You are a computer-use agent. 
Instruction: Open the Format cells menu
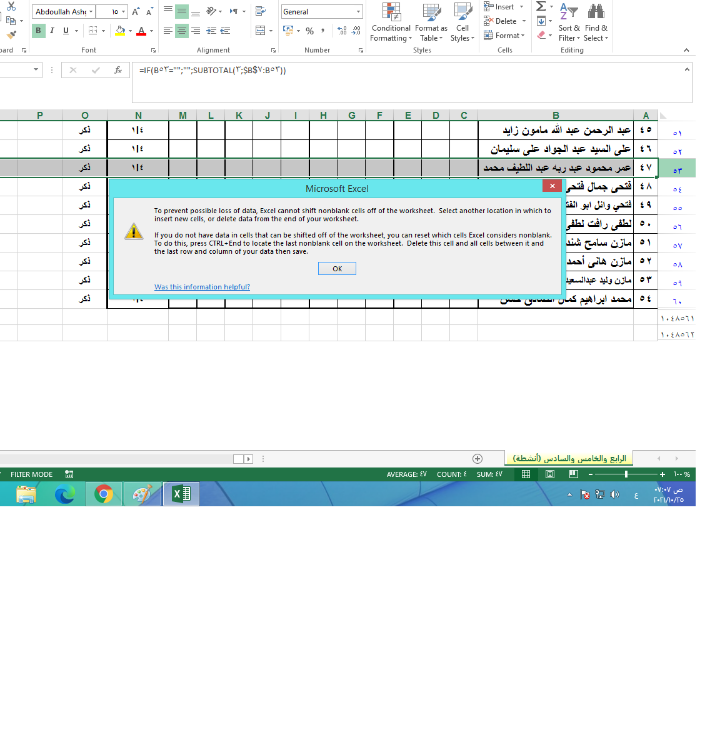pos(504,35)
